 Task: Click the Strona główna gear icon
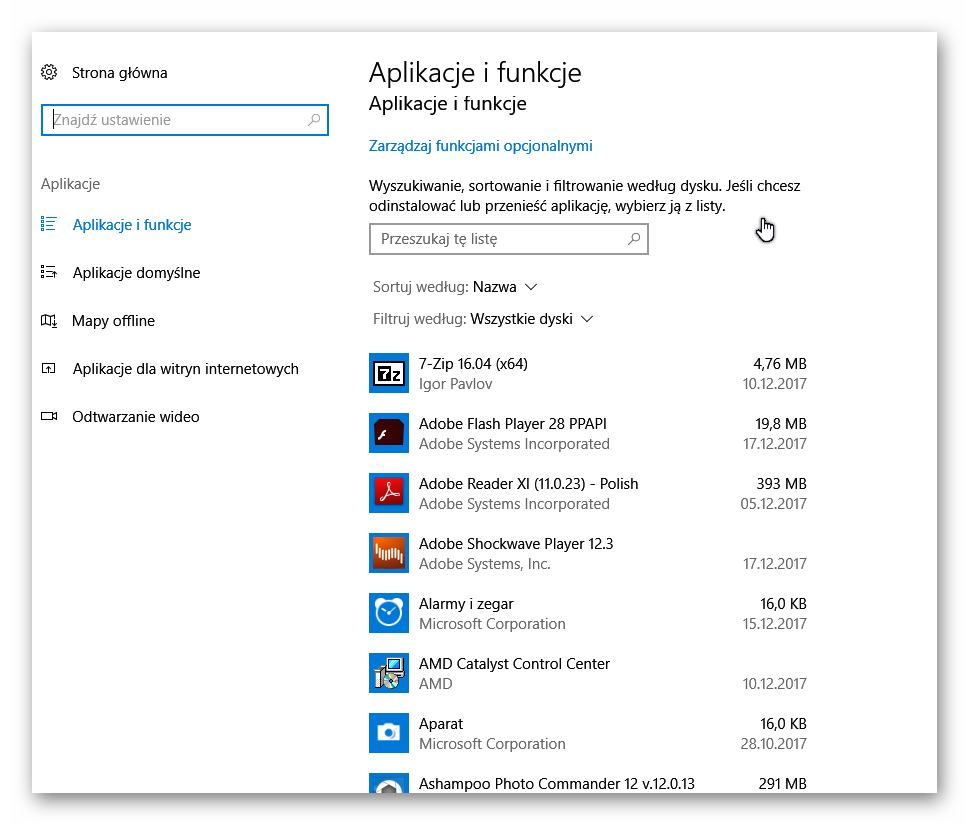click(x=49, y=72)
